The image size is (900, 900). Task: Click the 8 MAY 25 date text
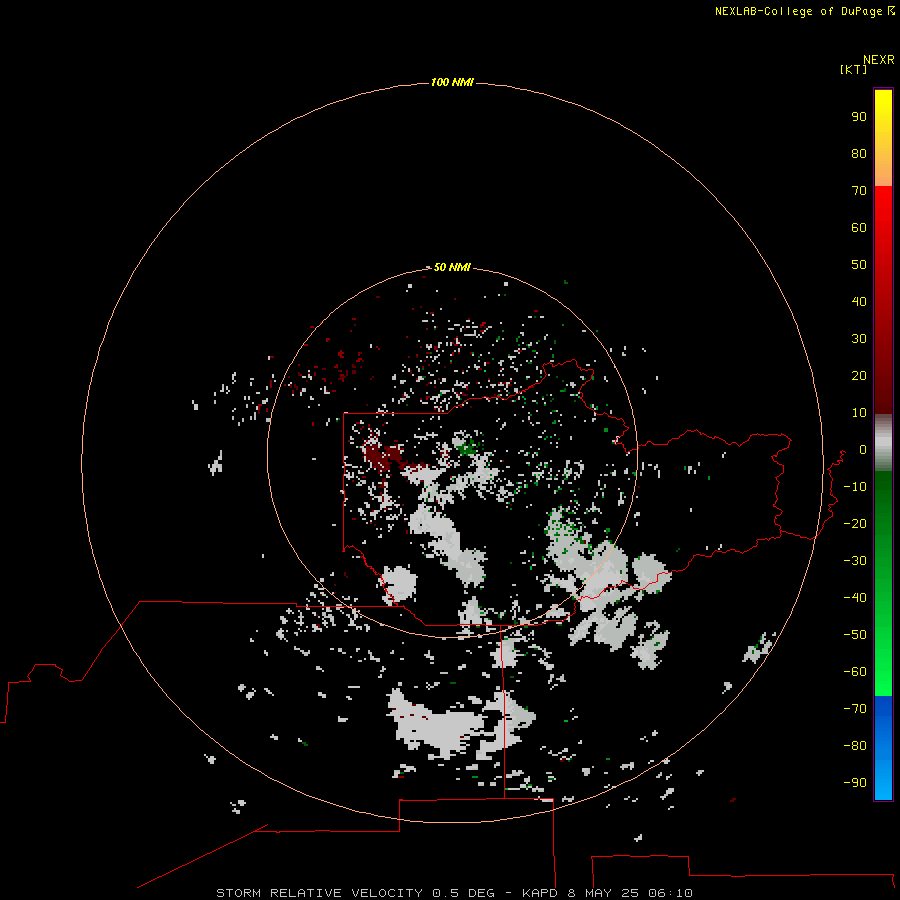point(603,893)
